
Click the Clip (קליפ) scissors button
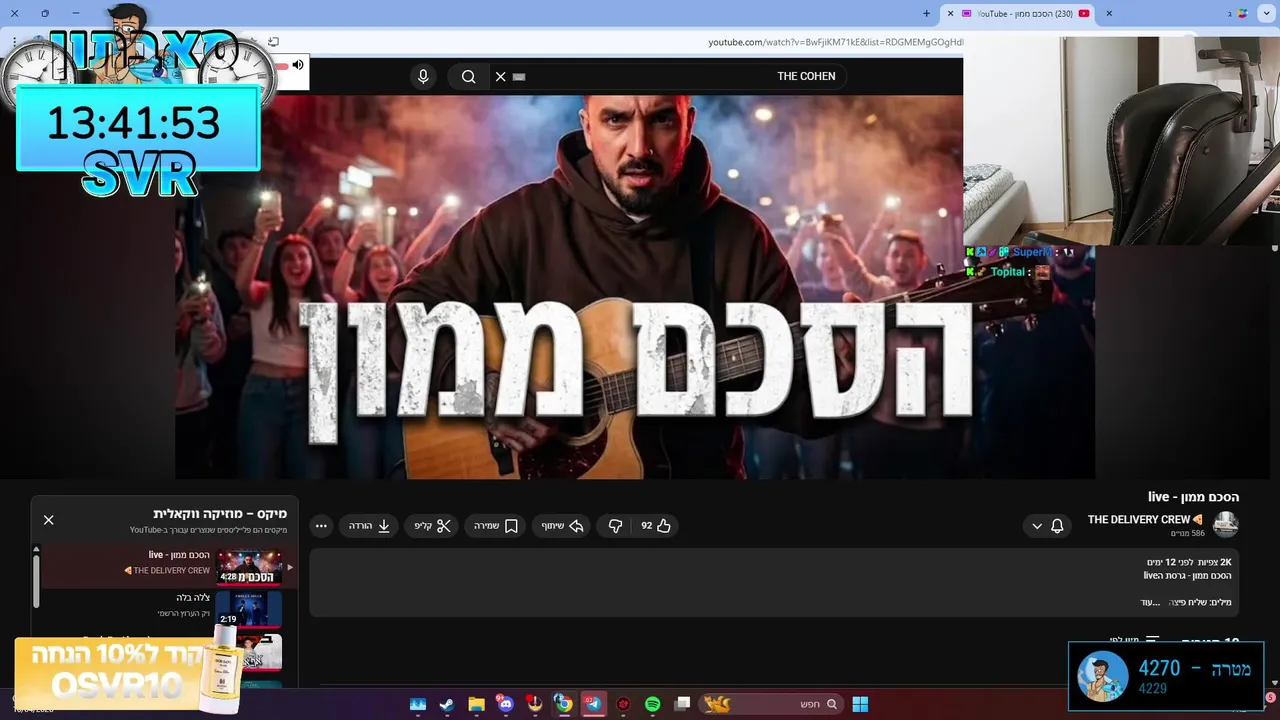click(432, 526)
